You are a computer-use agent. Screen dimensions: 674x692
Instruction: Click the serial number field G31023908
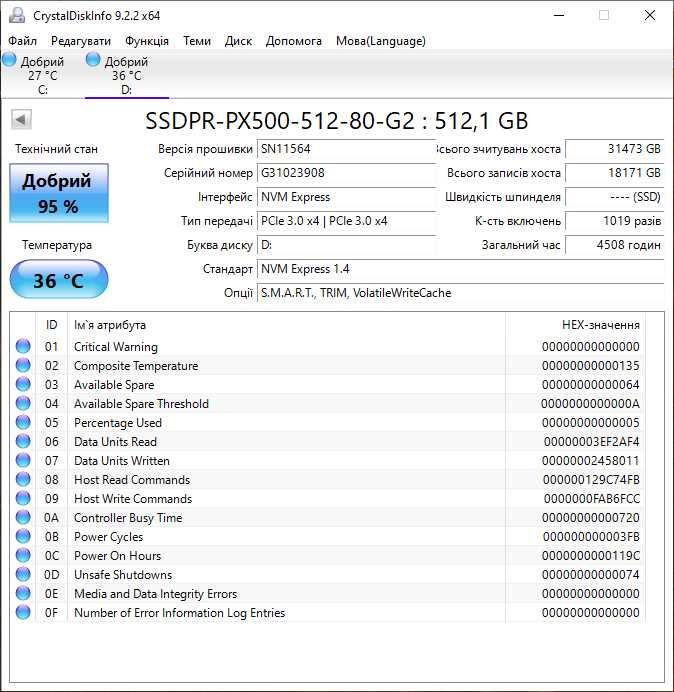click(x=346, y=173)
